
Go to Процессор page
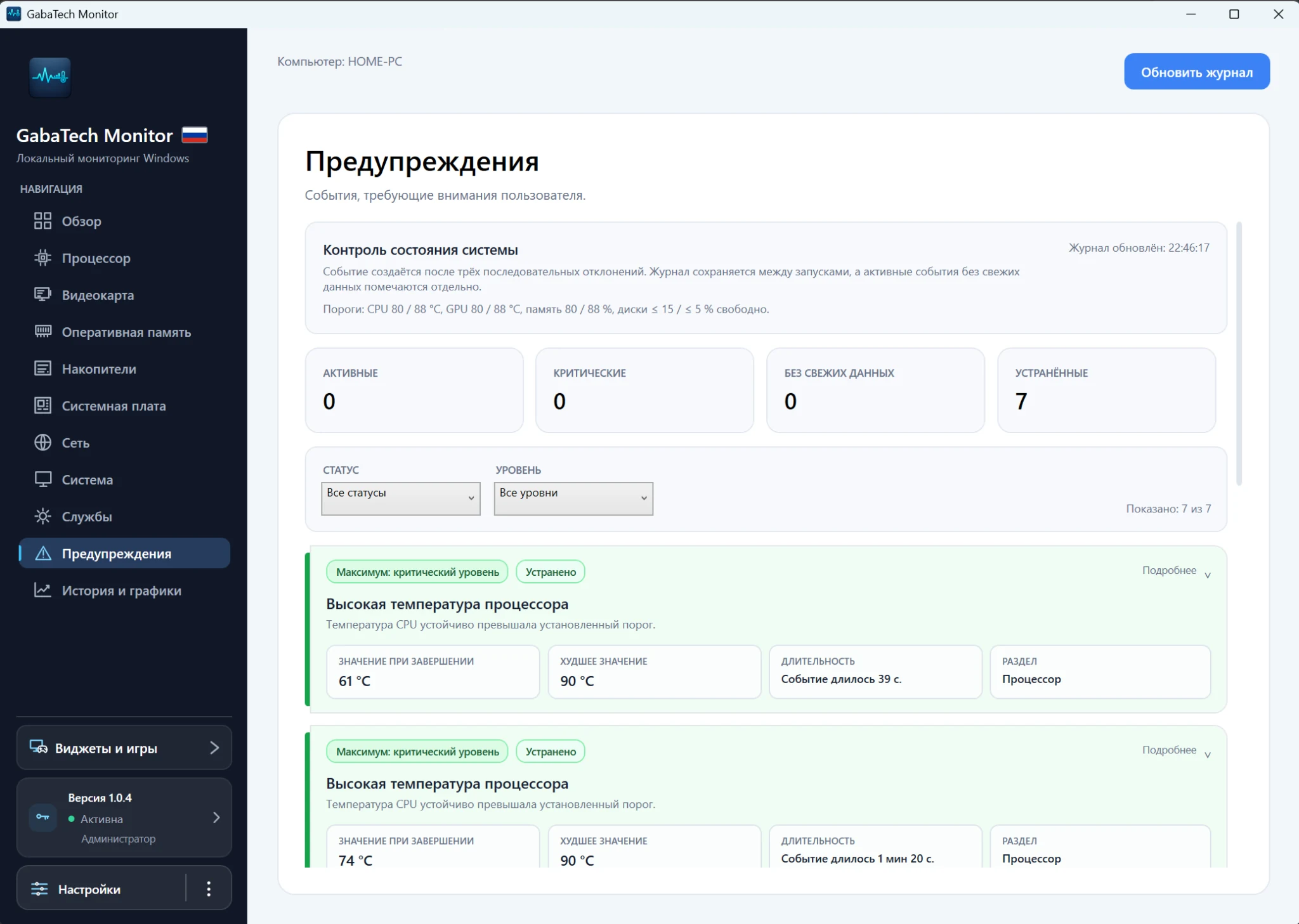pyautogui.click(x=124, y=257)
